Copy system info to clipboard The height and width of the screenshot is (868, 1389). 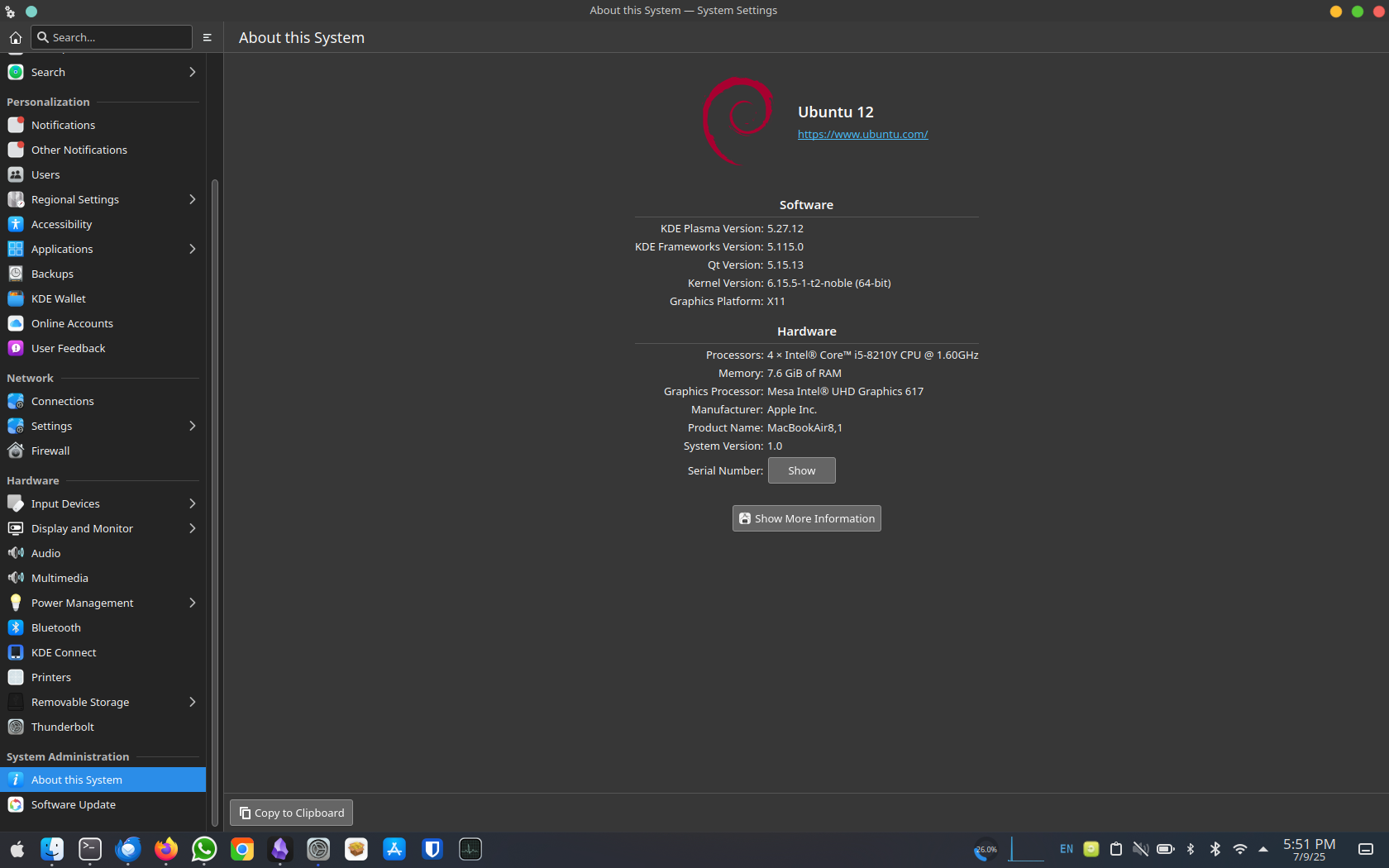click(291, 813)
